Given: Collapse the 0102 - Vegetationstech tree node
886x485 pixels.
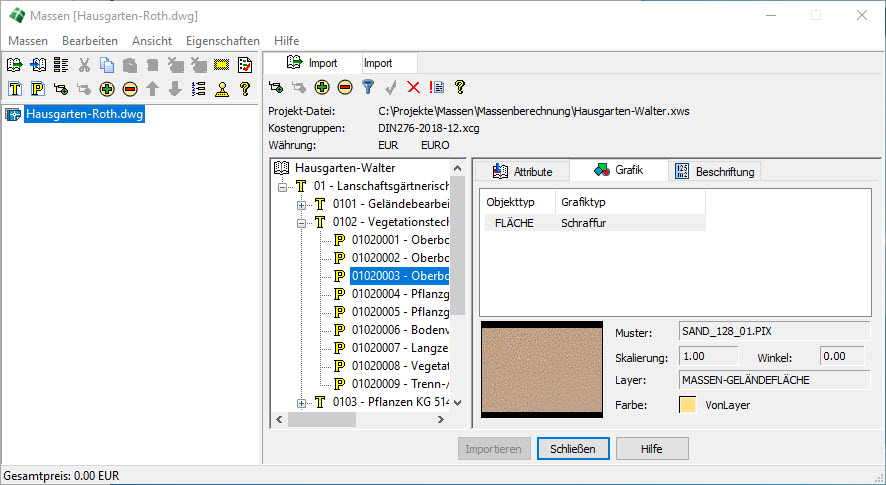Looking at the screenshot, I should click(x=303, y=223).
